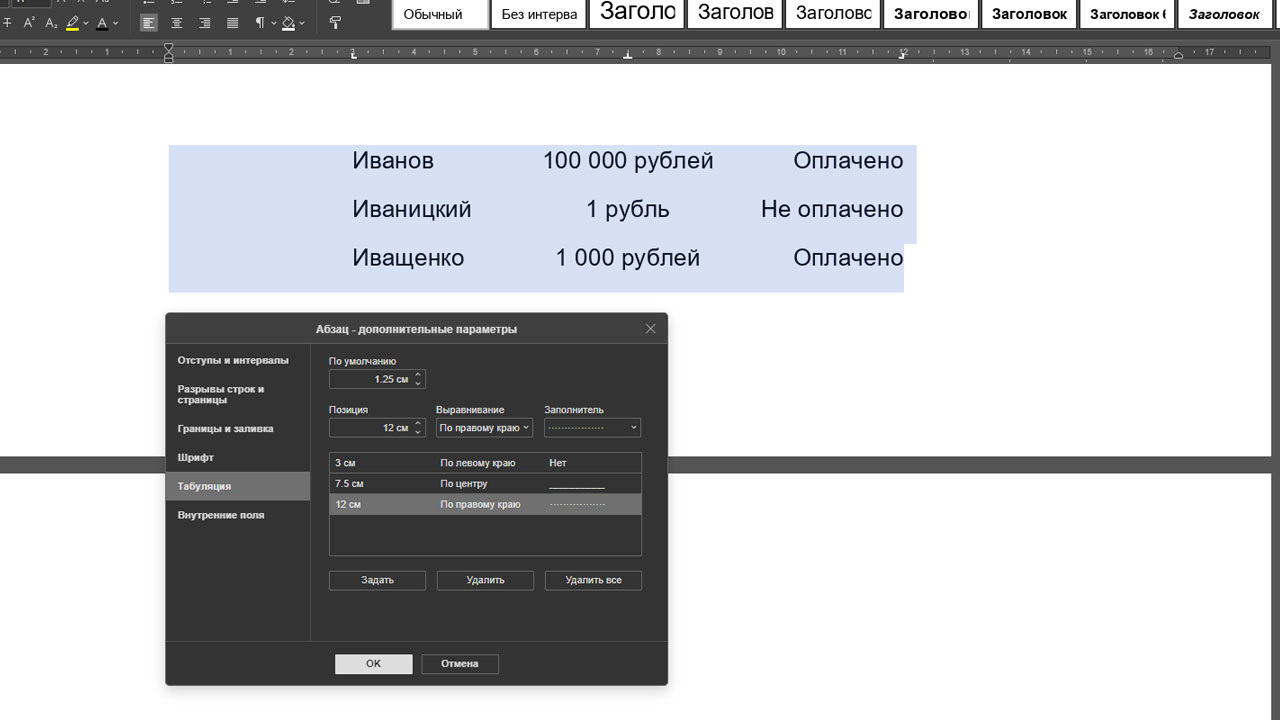Open the Заполнитель dropdown

(x=592, y=428)
